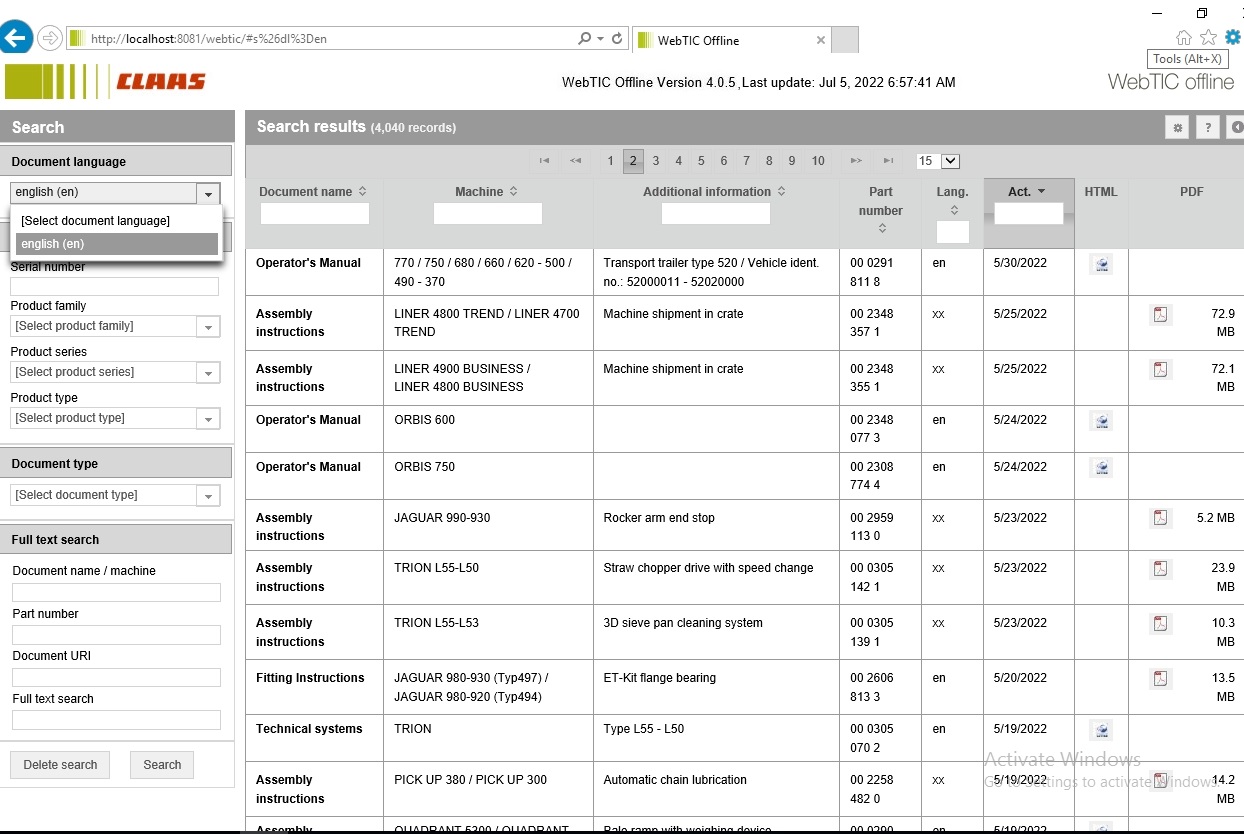Screen dimensions: 1244x834
Task: Open HTML document for the 770 / 750 Operator's Manual
Action: (x=1101, y=265)
